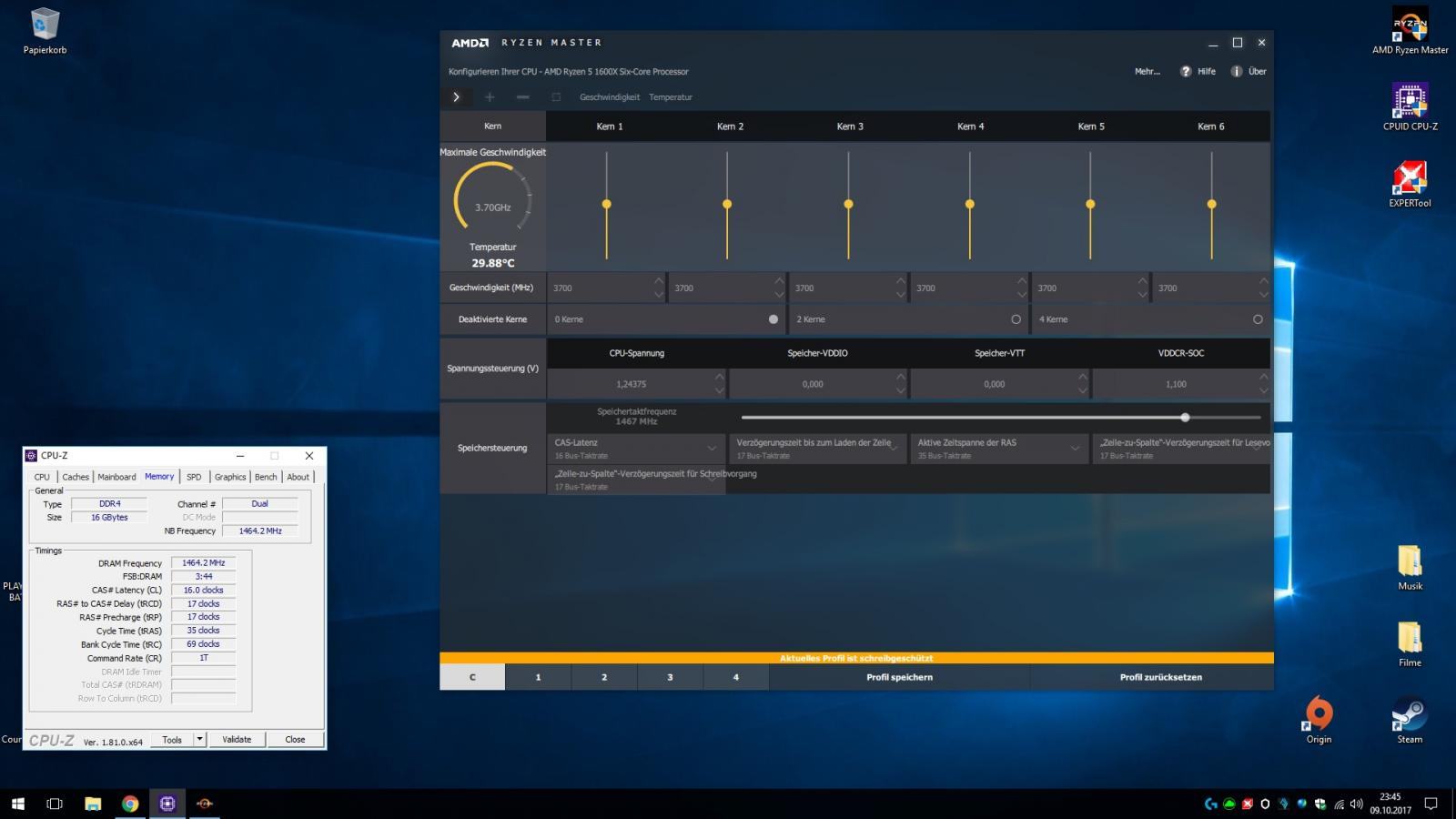Viewport: 1456px width, 819px height.
Task: Expand Aktive Zeitspanne der RAS dropdown
Action: [1075, 448]
